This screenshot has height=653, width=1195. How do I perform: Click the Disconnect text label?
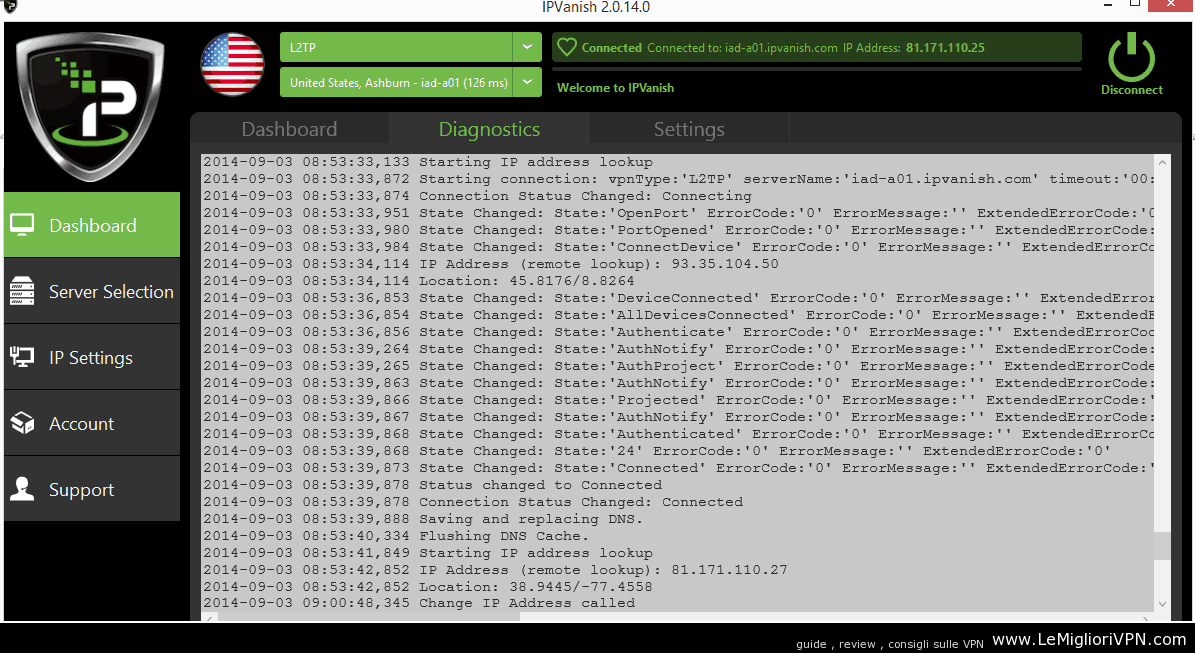point(1132,90)
